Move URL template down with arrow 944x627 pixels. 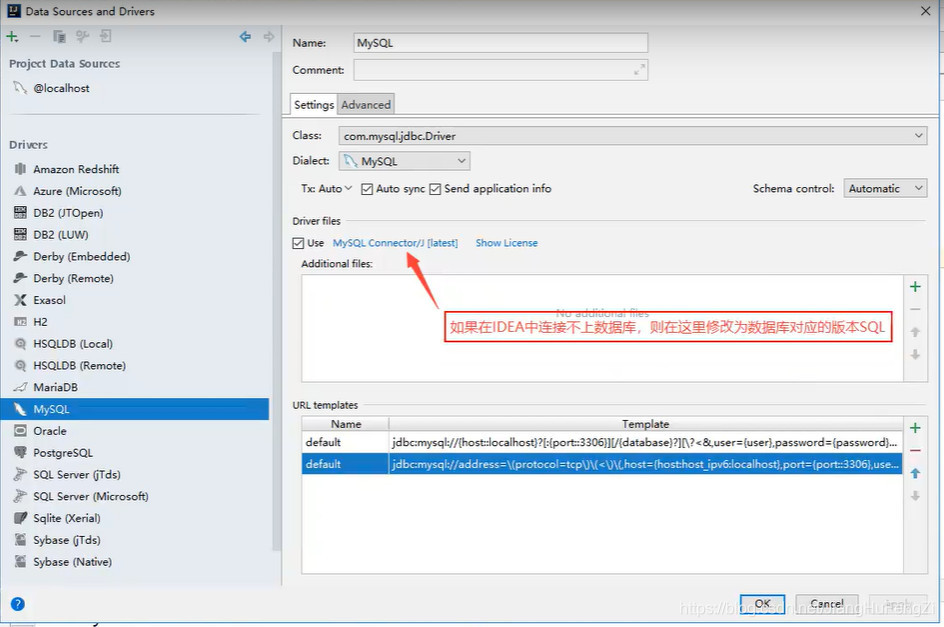(x=915, y=496)
